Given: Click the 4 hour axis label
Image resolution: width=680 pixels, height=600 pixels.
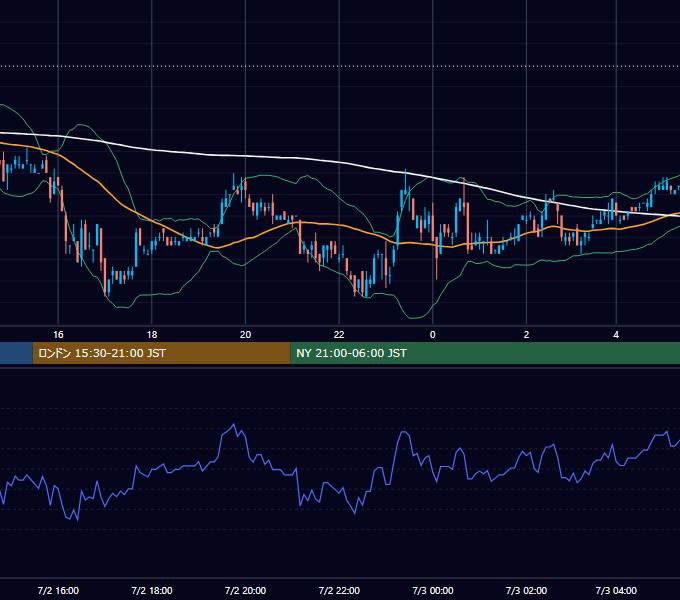Looking at the screenshot, I should click(x=616, y=335).
